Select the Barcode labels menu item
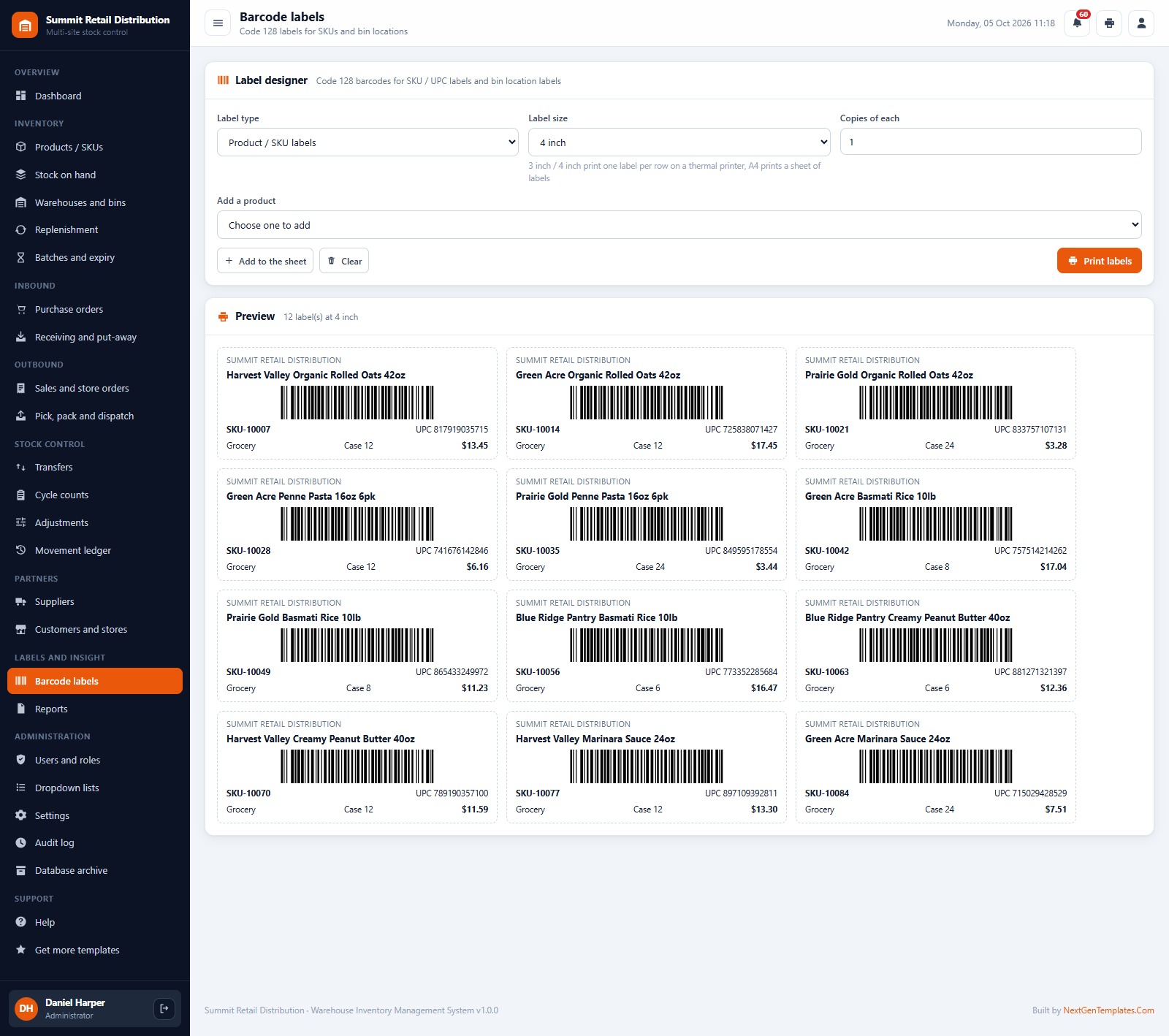Image resolution: width=1169 pixels, height=1036 pixels. click(95, 681)
